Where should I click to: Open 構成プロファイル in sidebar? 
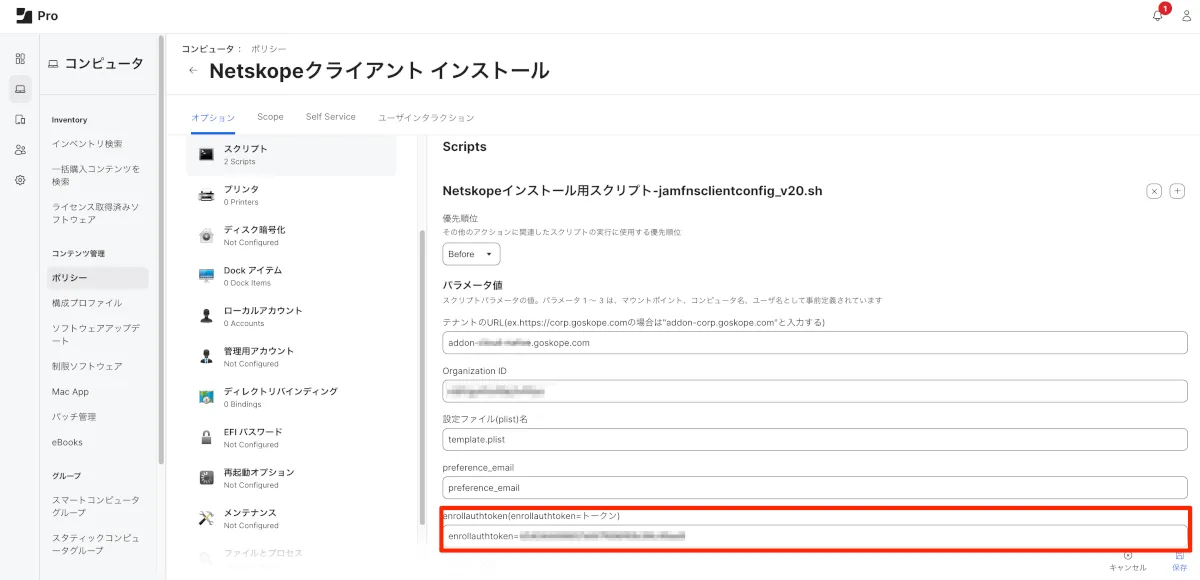pyautogui.click(x=87, y=303)
